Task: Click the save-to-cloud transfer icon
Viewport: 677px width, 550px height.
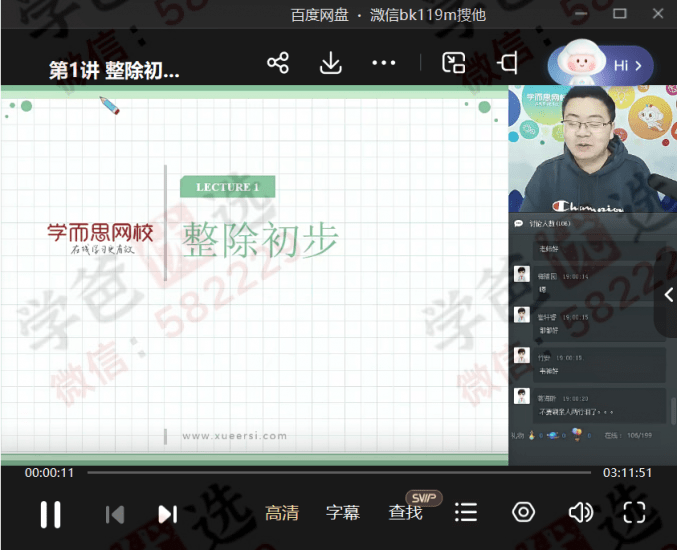Action: pos(453,63)
